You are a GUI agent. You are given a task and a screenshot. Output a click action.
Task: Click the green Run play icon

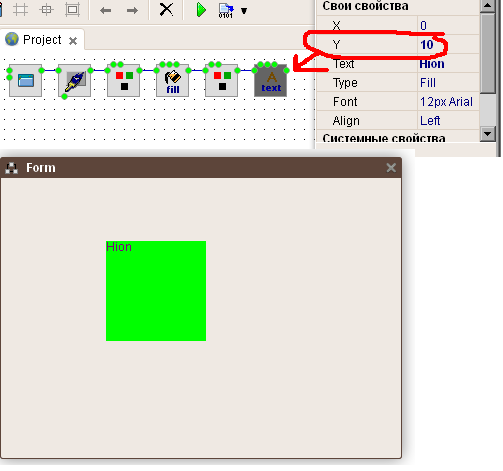201,10
